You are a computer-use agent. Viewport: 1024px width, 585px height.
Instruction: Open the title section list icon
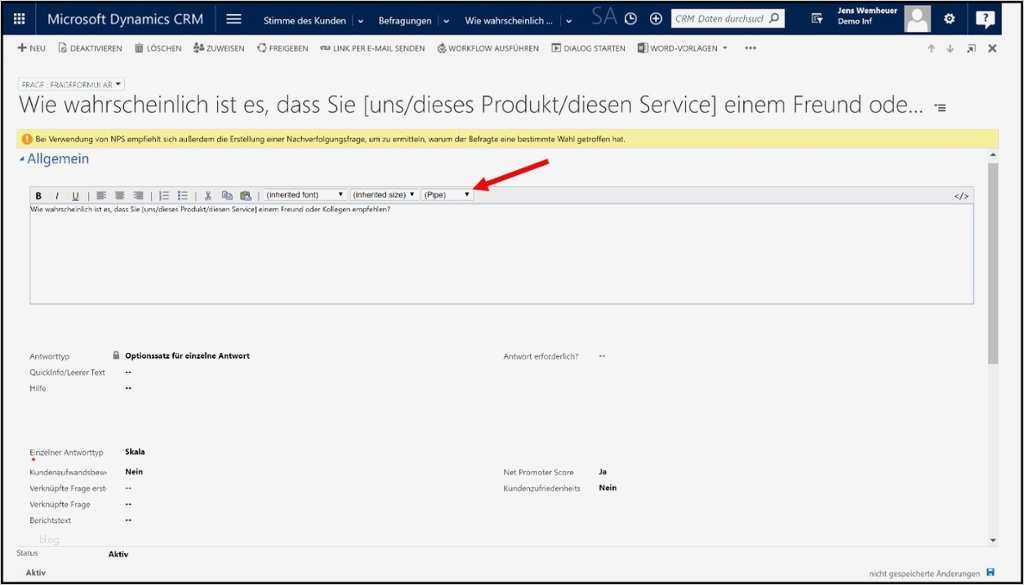click(x=940, y=107)
